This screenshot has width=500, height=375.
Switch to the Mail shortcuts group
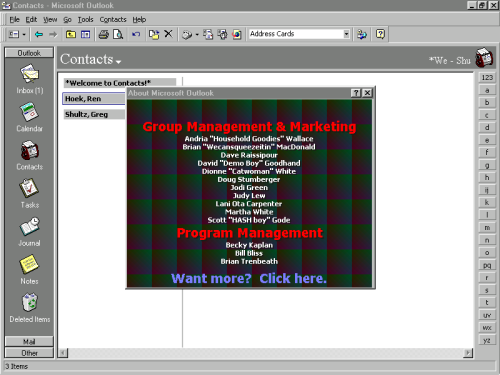point(29,342)
